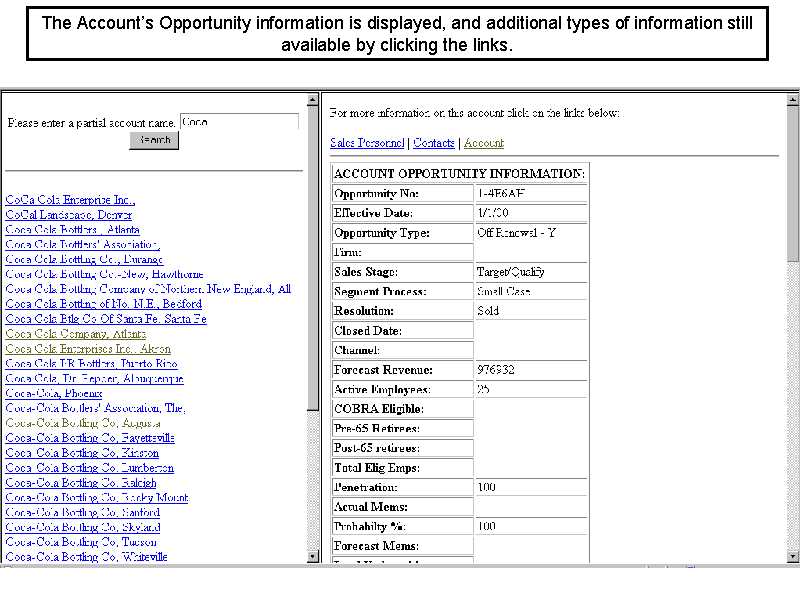Open the Contacts link
This screenshot has height=600, width=800.
point(434,143)
